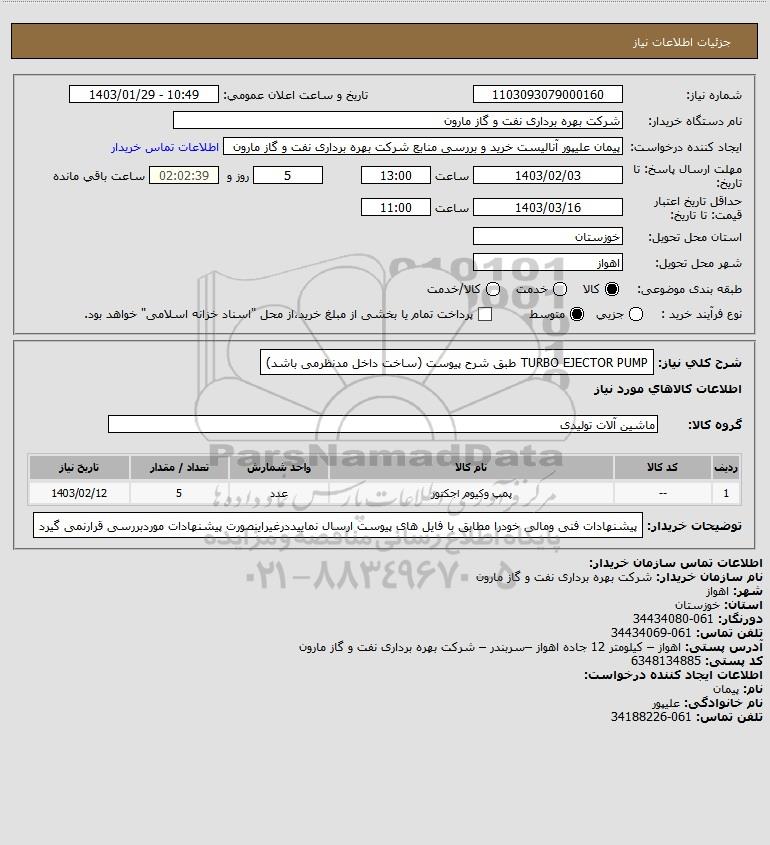770x845 pixels.
Task: Click the اطلاعات تماس سازمان خریدار heading
Action: point(675,563)
